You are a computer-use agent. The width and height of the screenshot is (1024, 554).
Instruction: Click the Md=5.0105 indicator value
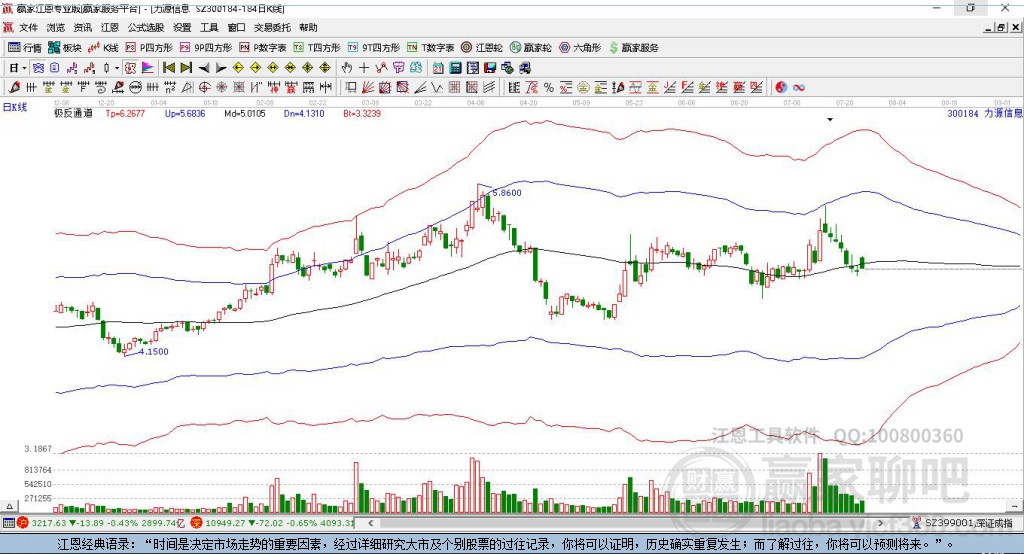pyautogui.click(x=245, y=114)
